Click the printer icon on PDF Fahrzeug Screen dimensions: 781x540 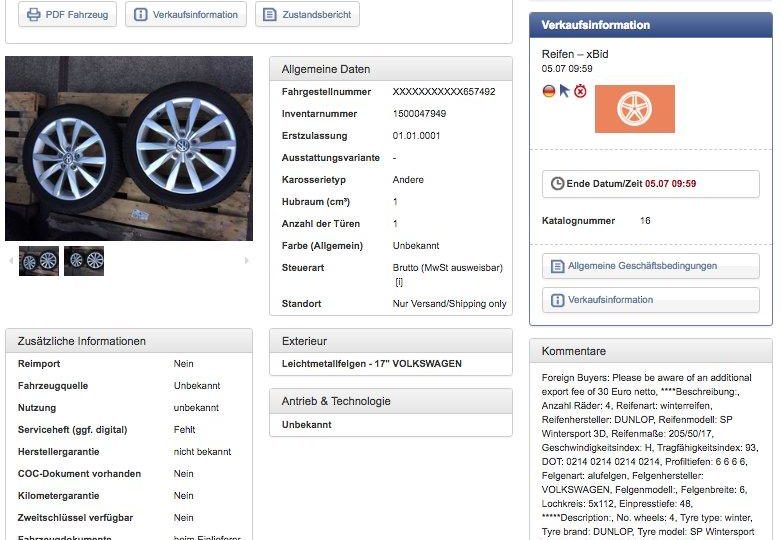(x=33, y=14)
